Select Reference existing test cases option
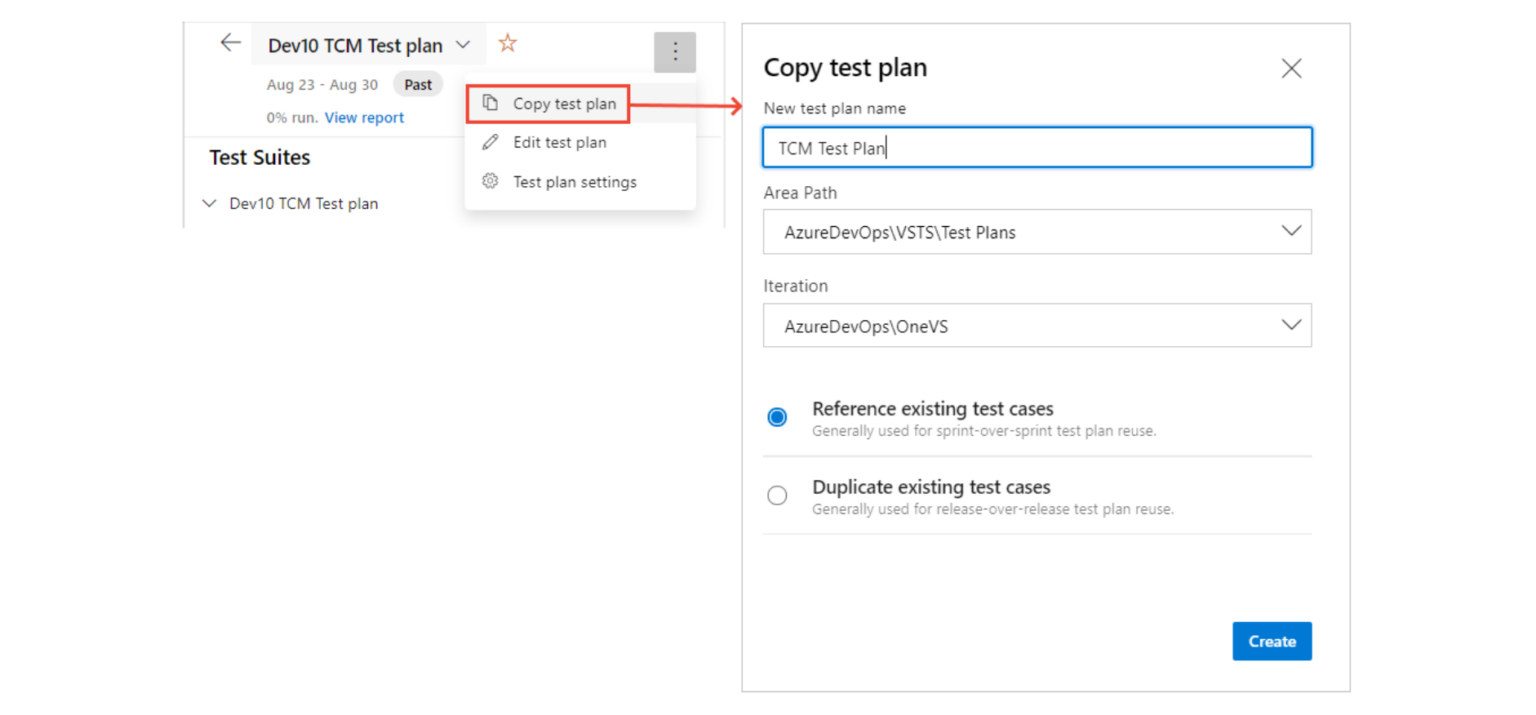This screenshot has width=1536, height=715. tap(777, 417)
